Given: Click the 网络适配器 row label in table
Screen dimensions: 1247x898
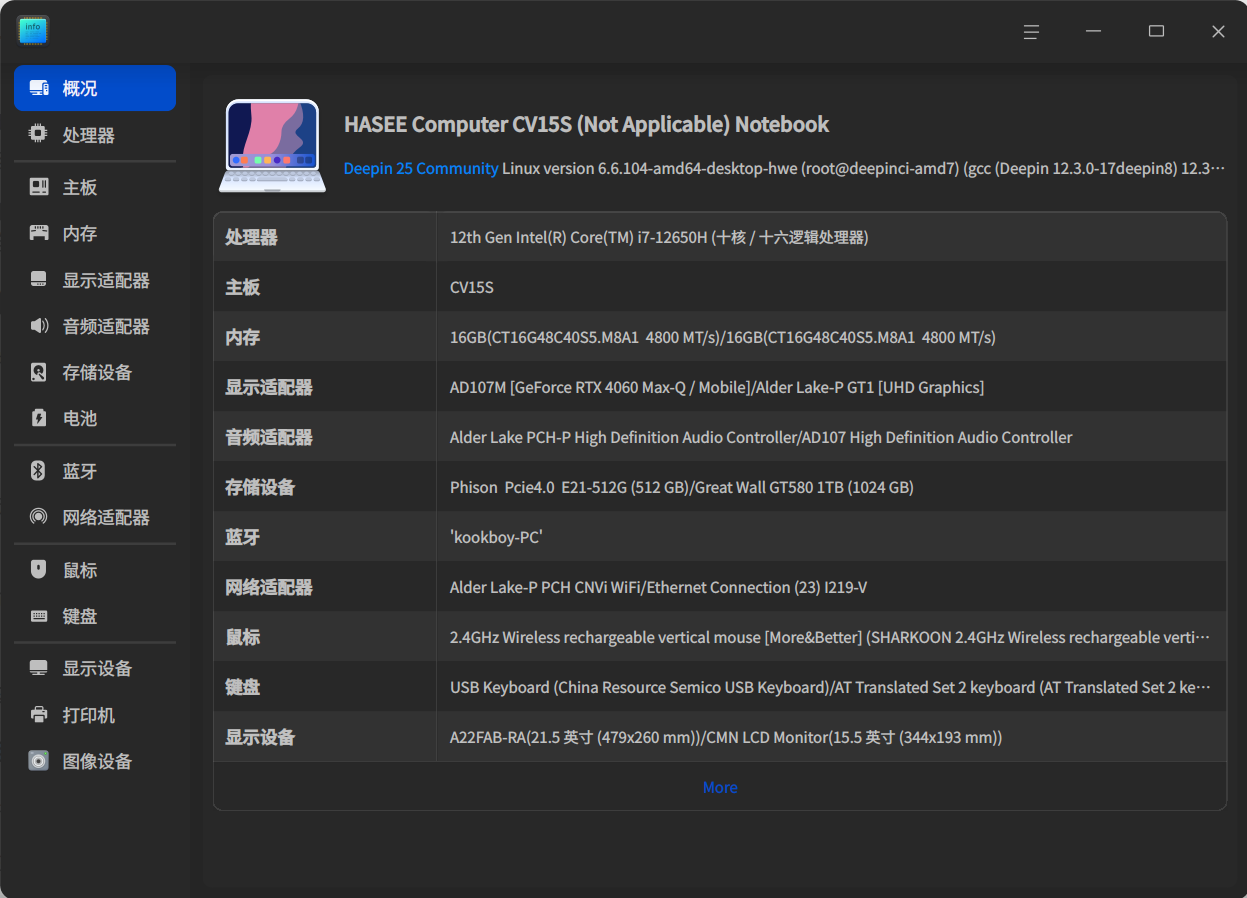Looking at the screenshot, I should 269,587.
